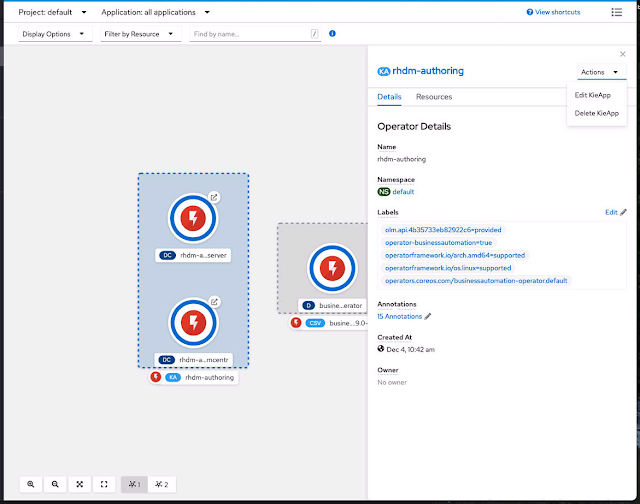Click the Dec 4, 10:42 am timestamp
The width and height of the screenshot is (640, 504).
pos(411,349)
